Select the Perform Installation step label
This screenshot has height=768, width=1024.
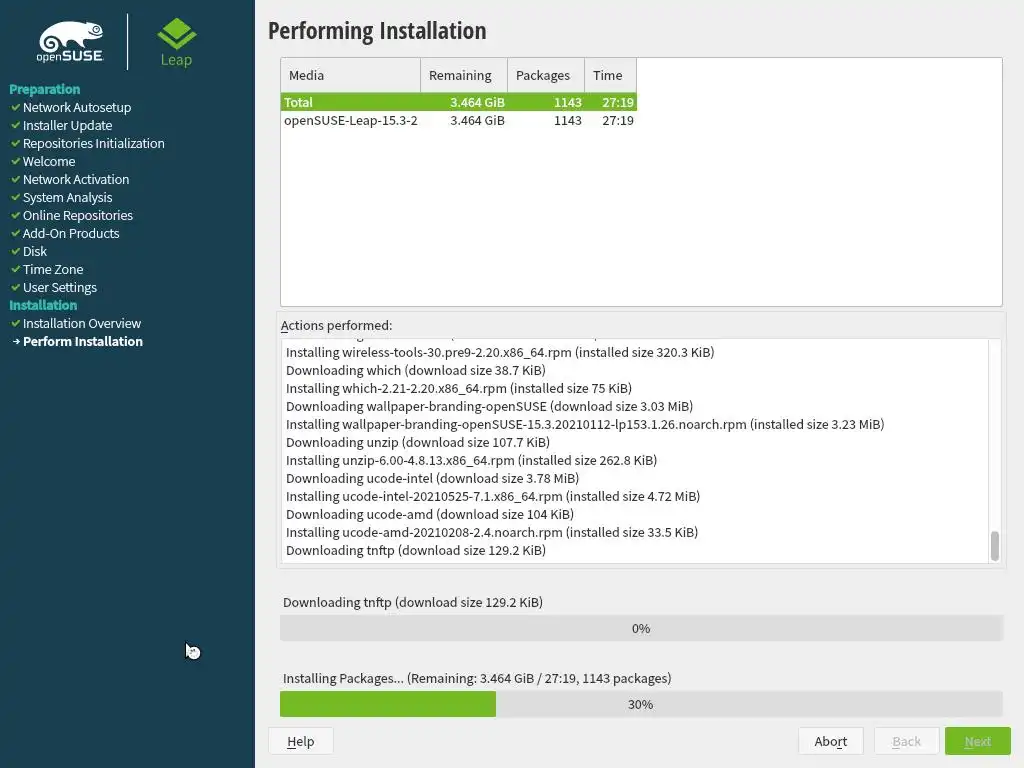tap(82, 342)
